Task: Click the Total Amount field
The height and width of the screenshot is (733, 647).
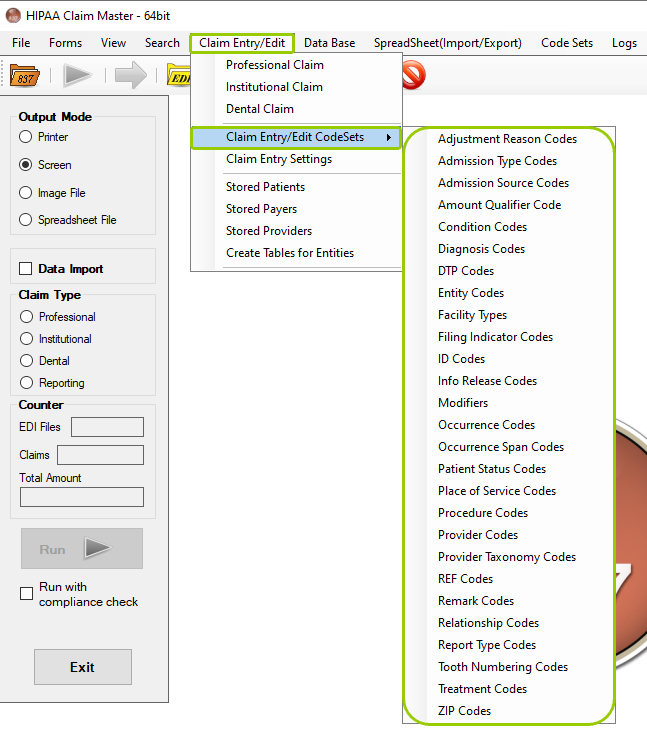Action: 82,497
